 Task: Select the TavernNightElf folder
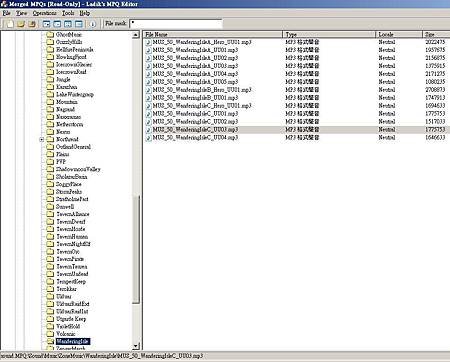coord(73,244)
